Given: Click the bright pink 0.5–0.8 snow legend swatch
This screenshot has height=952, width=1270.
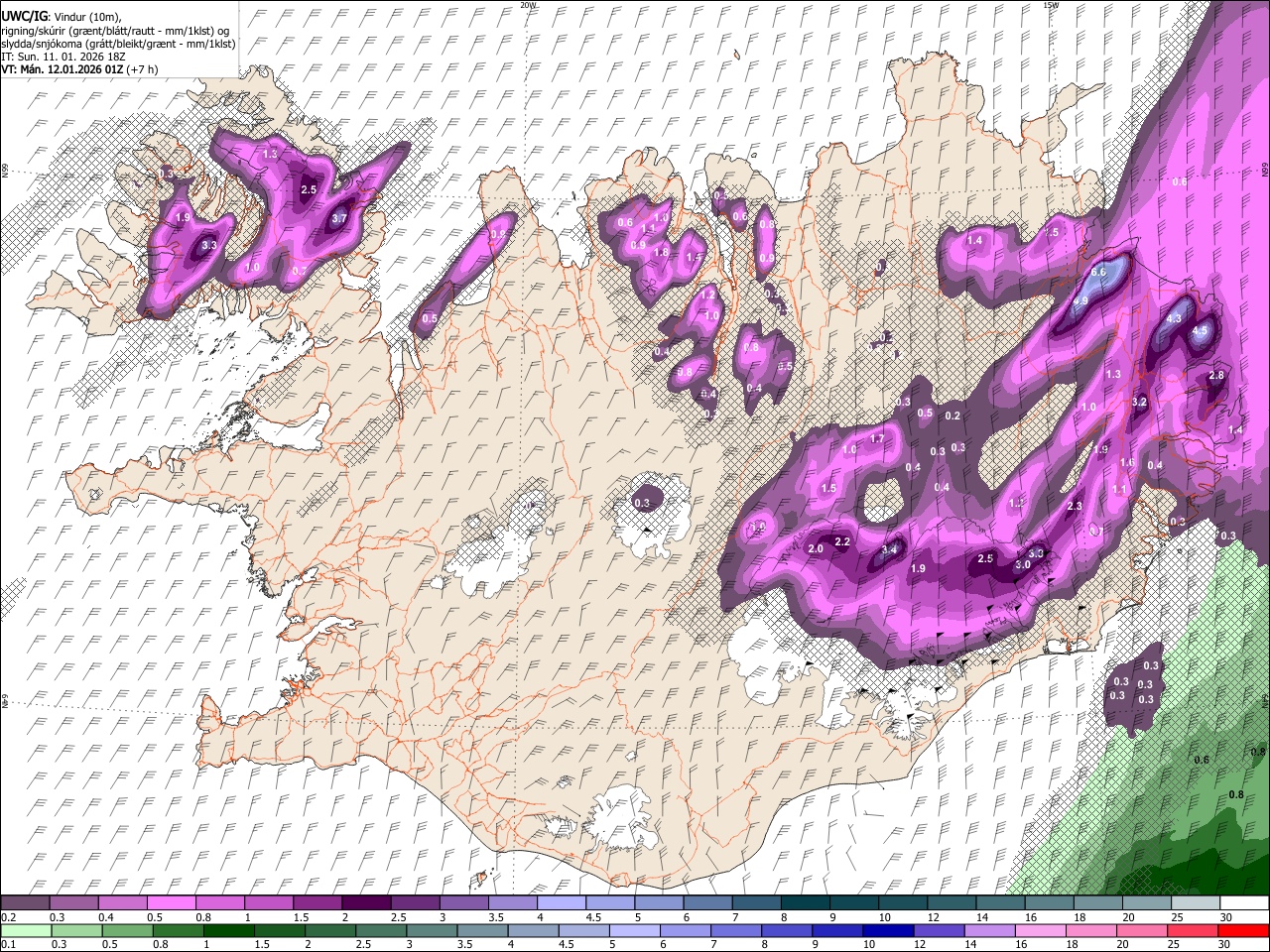Looking at the screenshot, I should 171,903.
